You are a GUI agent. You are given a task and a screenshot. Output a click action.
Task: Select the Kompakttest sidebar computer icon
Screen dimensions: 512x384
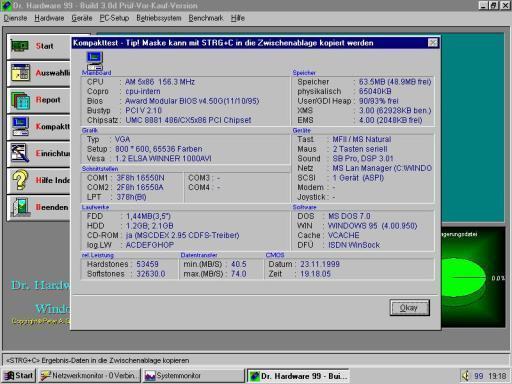coord(20,126)
